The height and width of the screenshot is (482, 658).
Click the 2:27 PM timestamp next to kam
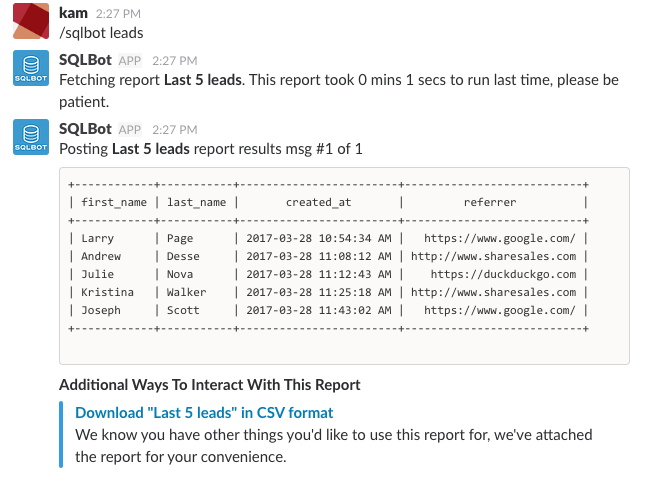pos(118,14)
